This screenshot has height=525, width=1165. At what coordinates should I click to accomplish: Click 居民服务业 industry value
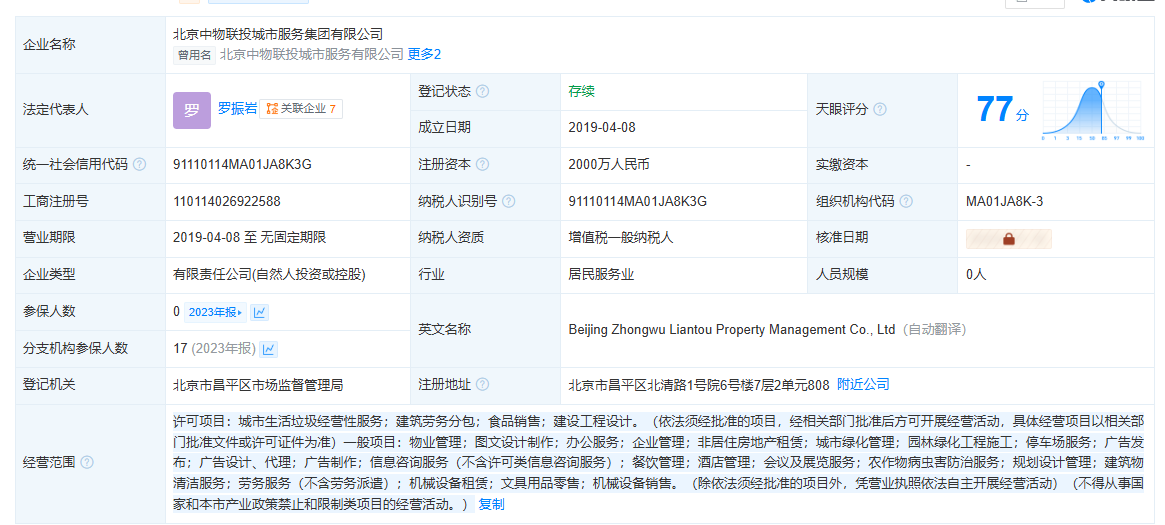tap(601, 275)
